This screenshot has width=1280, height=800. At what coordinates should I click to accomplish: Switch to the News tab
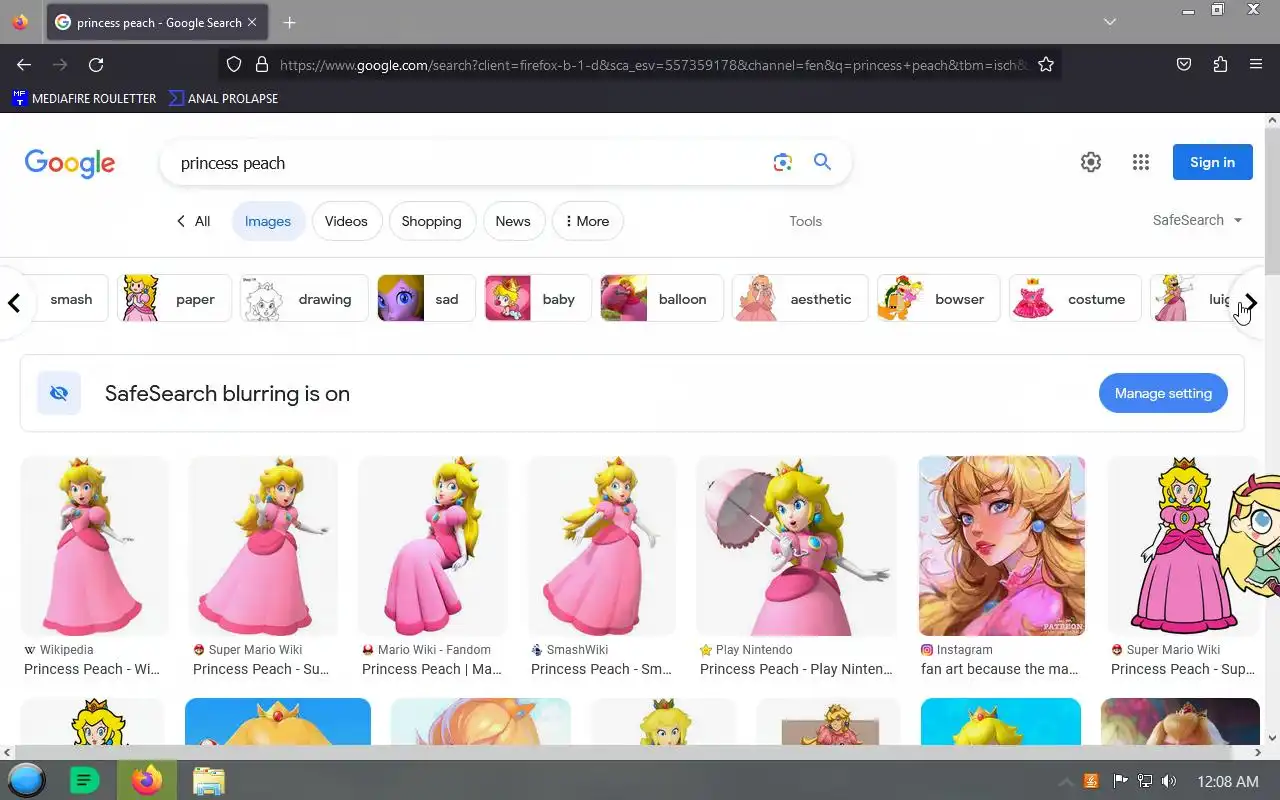(x=513, y=221)
